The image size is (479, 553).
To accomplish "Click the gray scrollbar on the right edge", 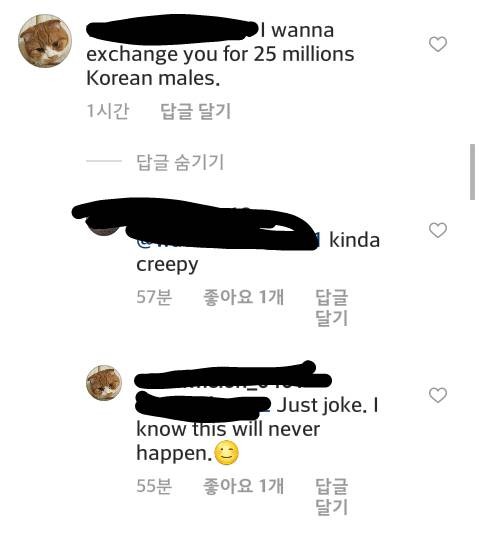I will click(x=472, y=172).
